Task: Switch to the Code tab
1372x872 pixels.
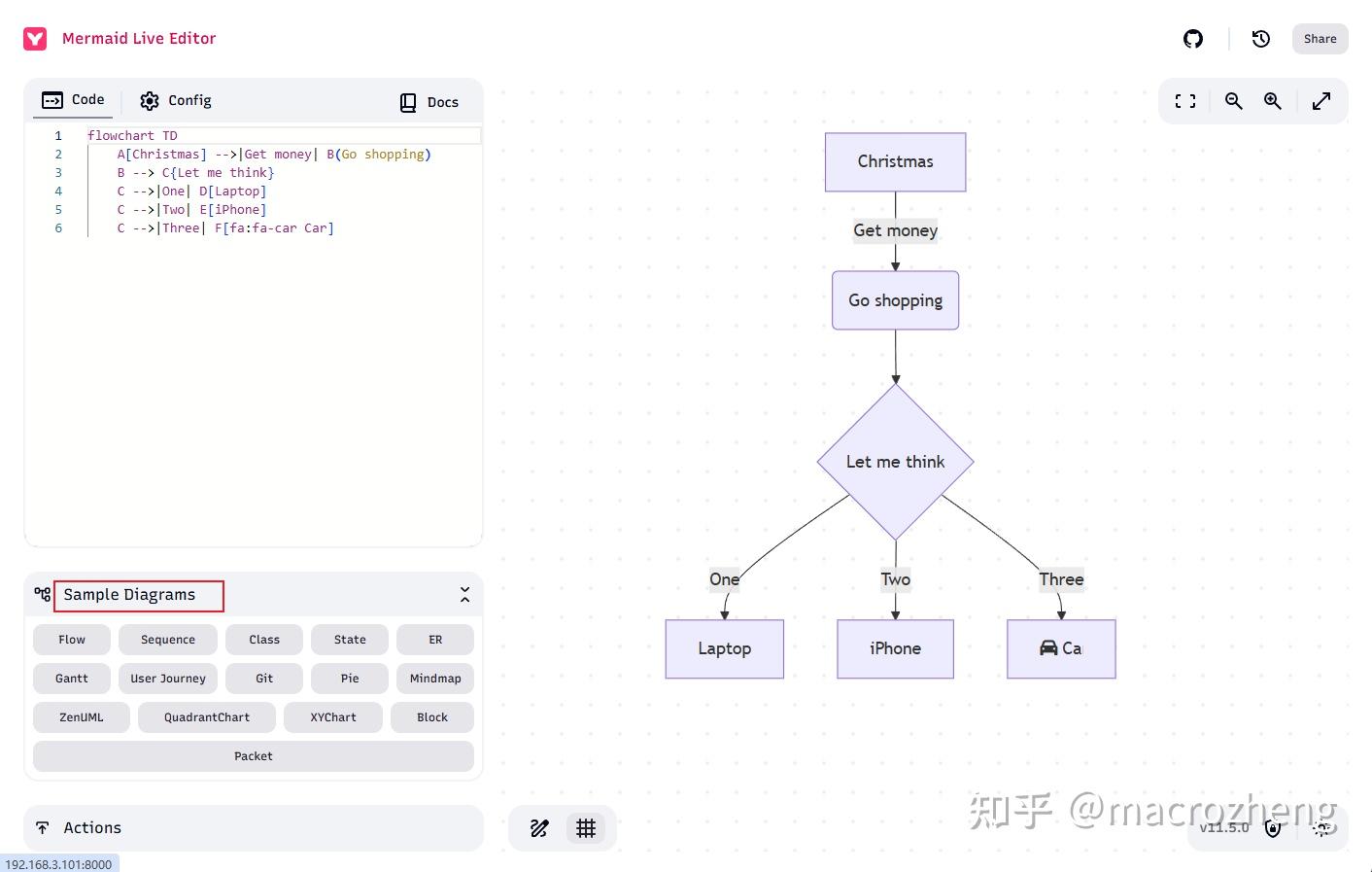Action: 73,99
